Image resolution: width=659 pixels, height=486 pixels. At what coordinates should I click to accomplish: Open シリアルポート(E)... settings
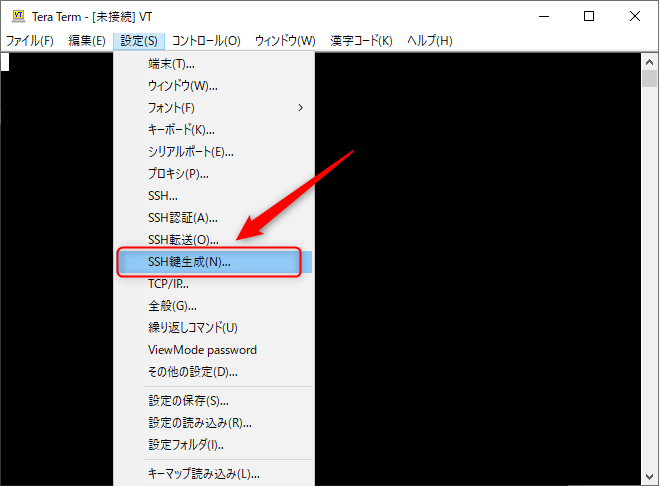pyautogui.click(x=190, y=151)
